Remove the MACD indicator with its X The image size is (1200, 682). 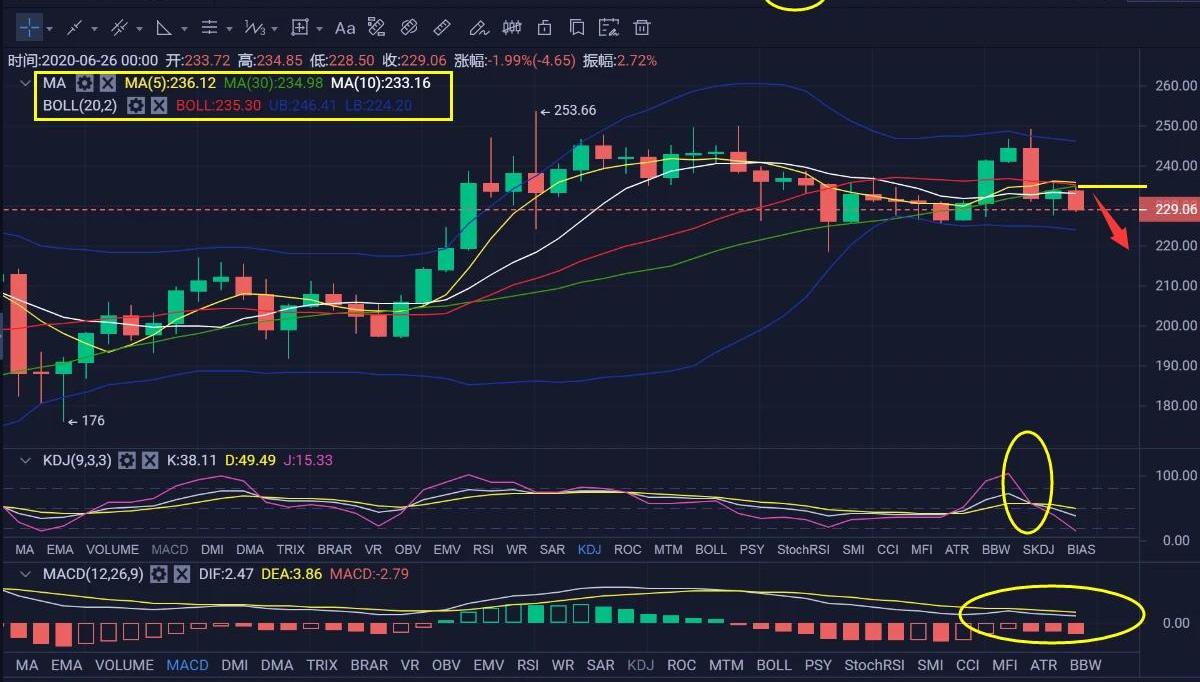point(182,574)
